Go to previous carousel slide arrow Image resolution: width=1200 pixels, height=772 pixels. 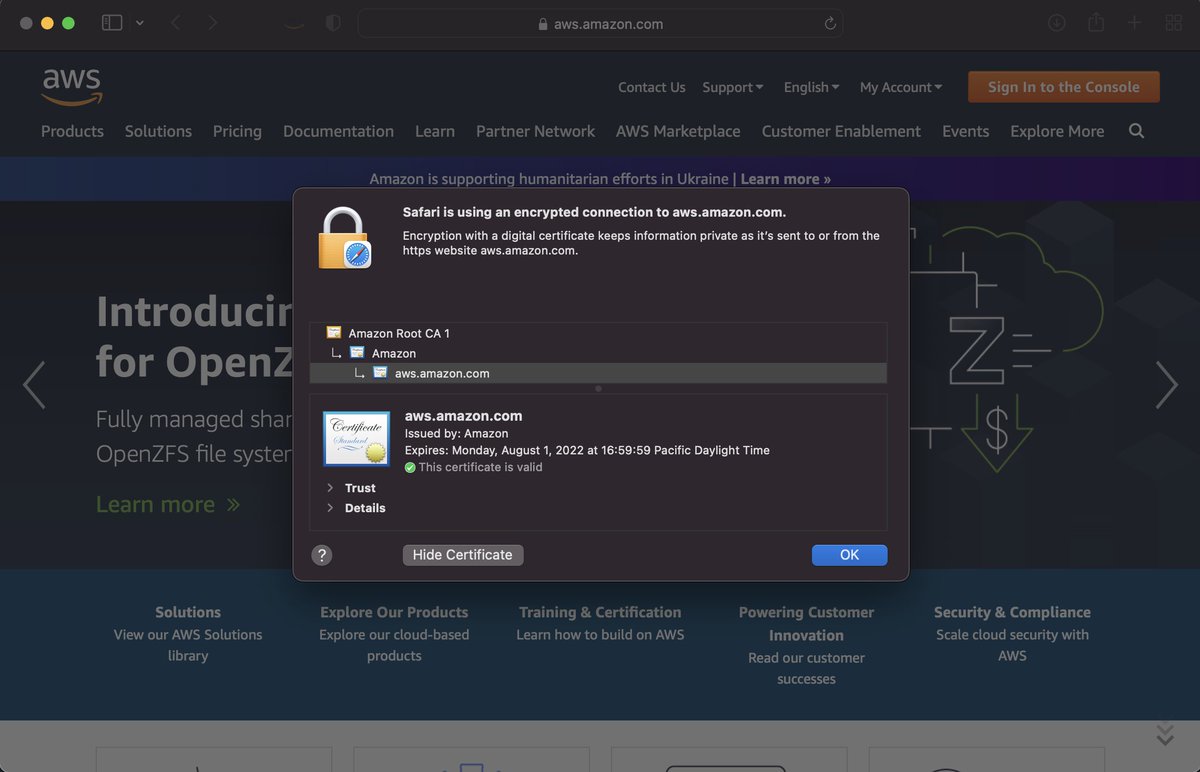pos(34,385)
